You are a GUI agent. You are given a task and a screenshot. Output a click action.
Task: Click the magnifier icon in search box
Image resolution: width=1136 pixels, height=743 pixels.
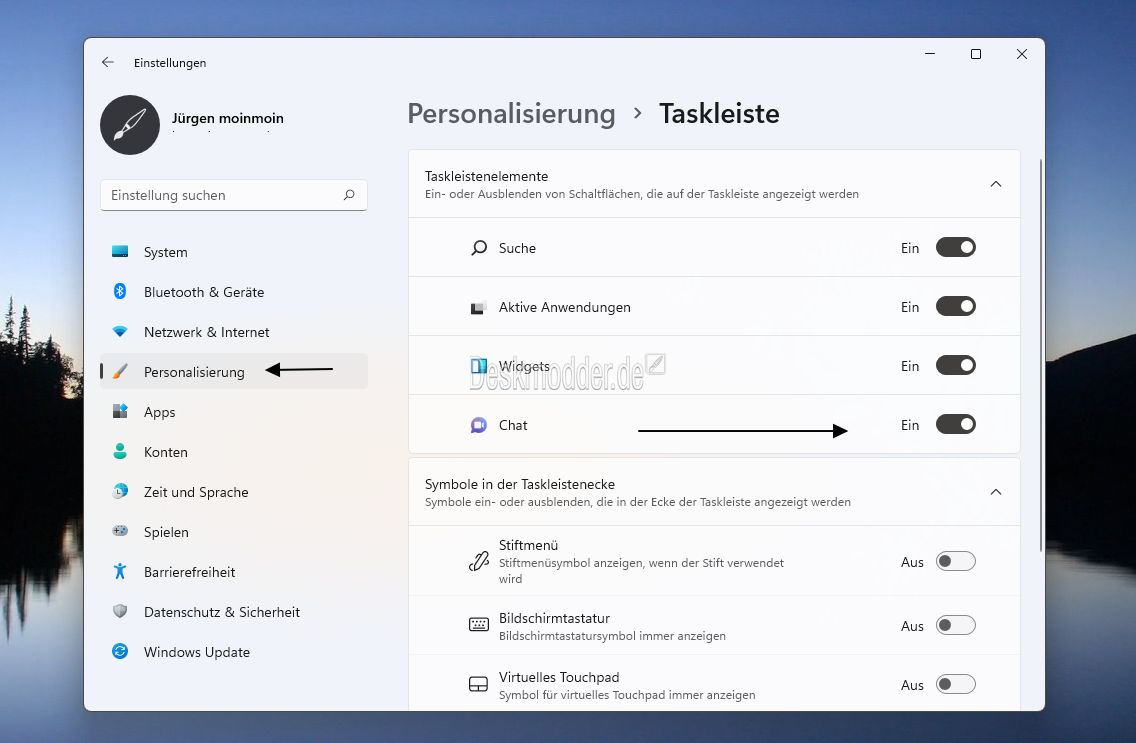coord(349,195)
